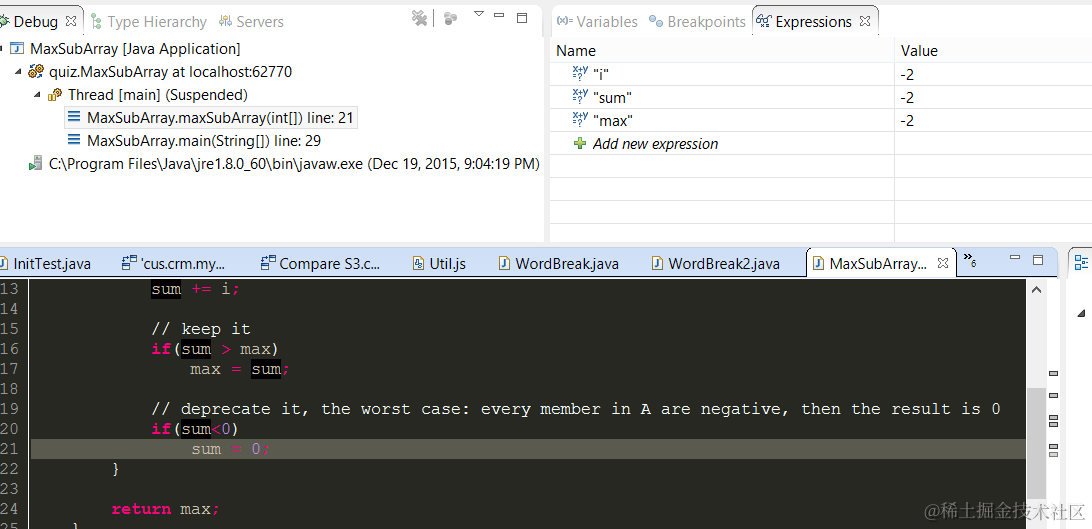Collapse the quiz.MaxSubArray at localhost node
1092x529 pixels.
18,72
